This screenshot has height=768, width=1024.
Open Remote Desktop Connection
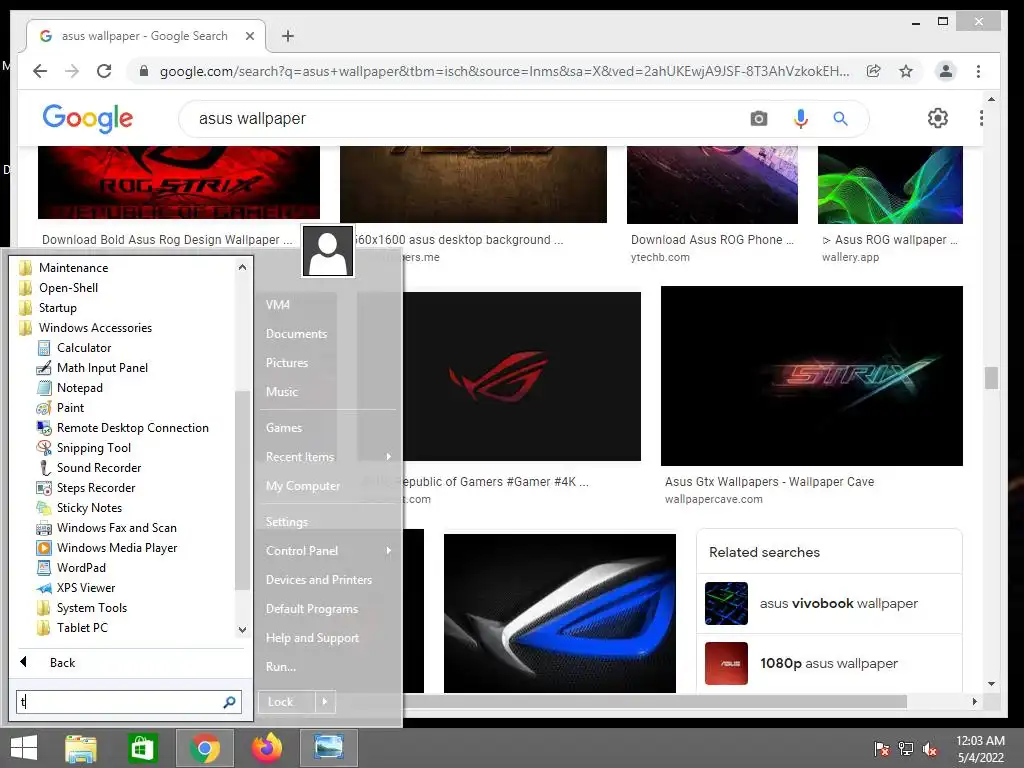pyautogui.click(x=133, y=428)
